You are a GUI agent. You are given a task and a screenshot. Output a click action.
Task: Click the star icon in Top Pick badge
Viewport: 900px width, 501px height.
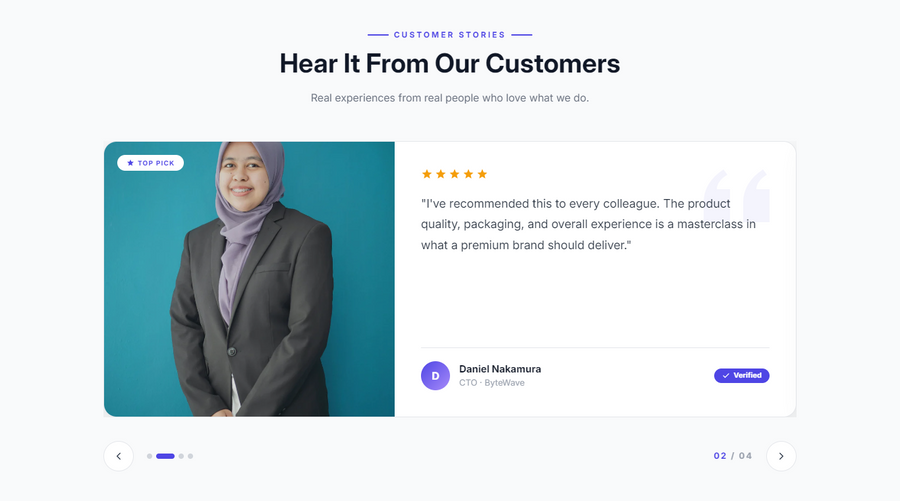click(x=130, y=163)
